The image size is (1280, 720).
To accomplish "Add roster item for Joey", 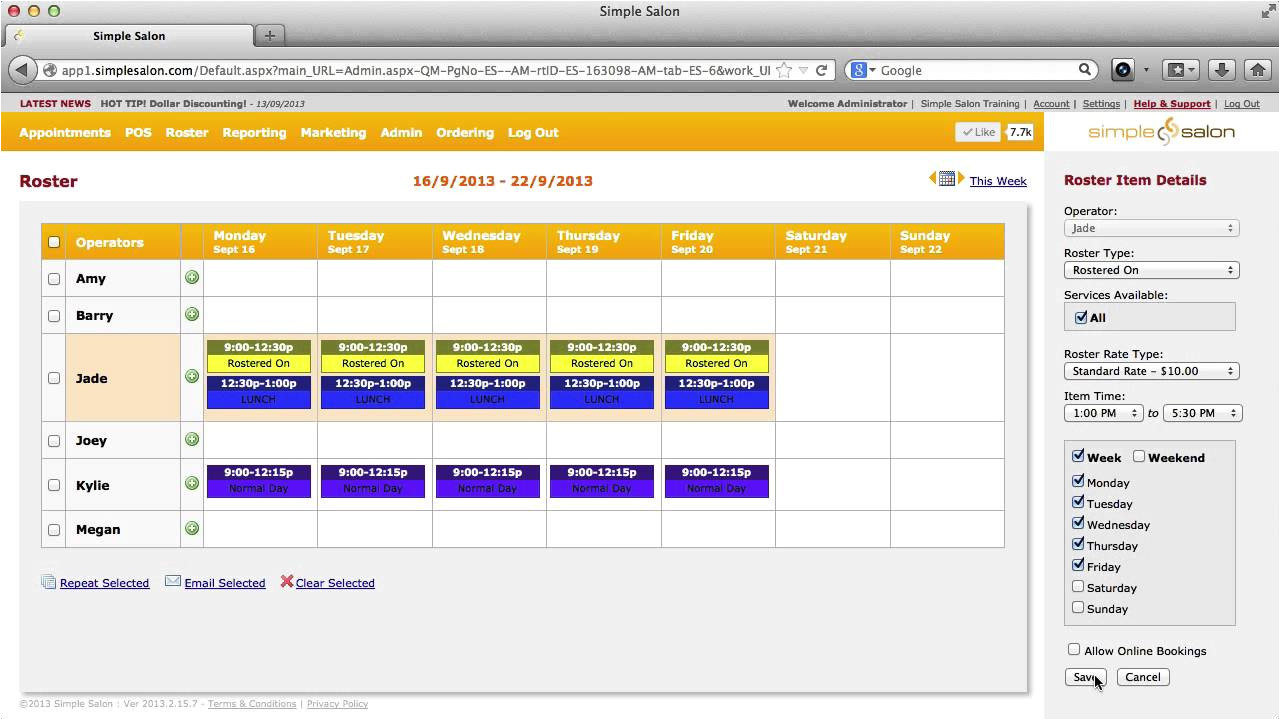I will click(192, 439).
